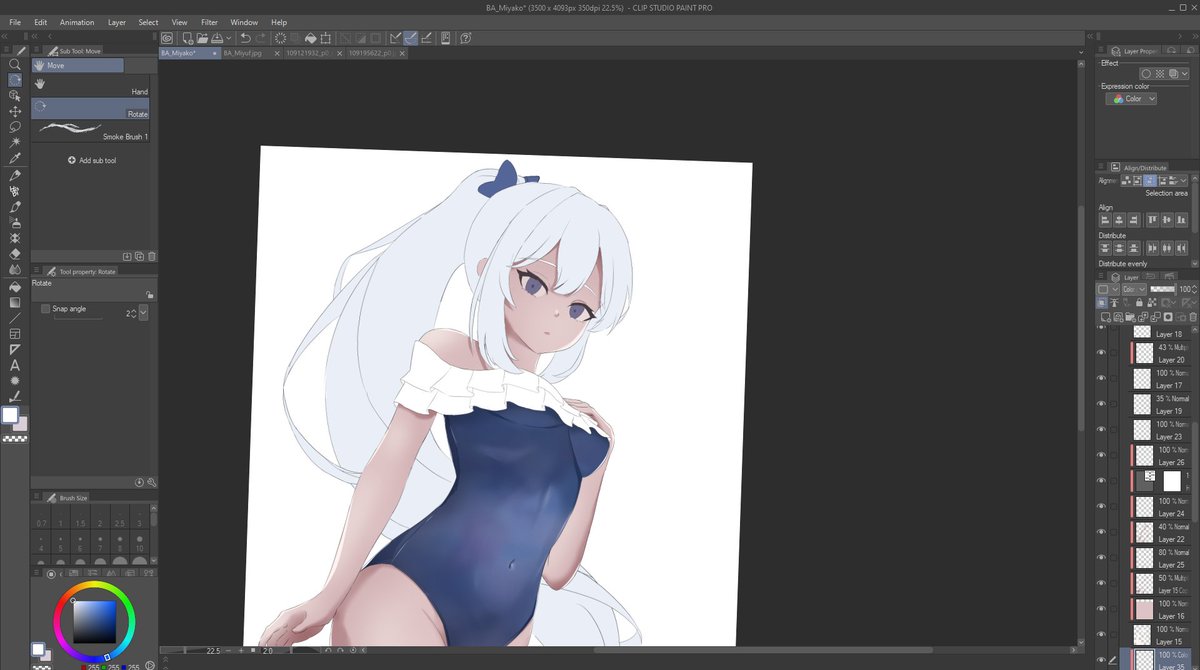Delete layer with trash icon
Image resolution: width=1200 pixels, height=670 pixels.
(1193, 316)
